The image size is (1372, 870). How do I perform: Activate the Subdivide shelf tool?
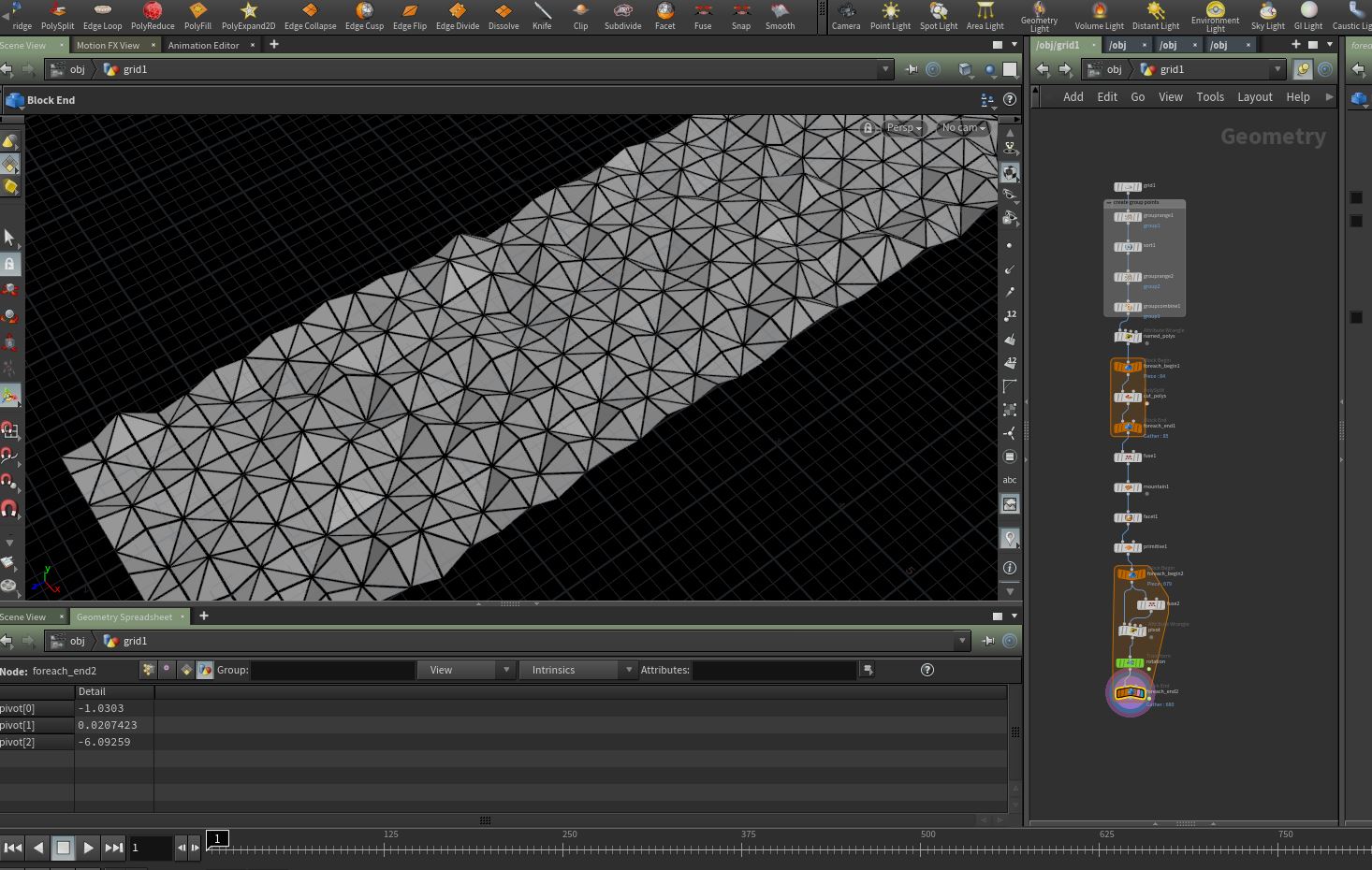pyautogui.click(x=622, y=16)
